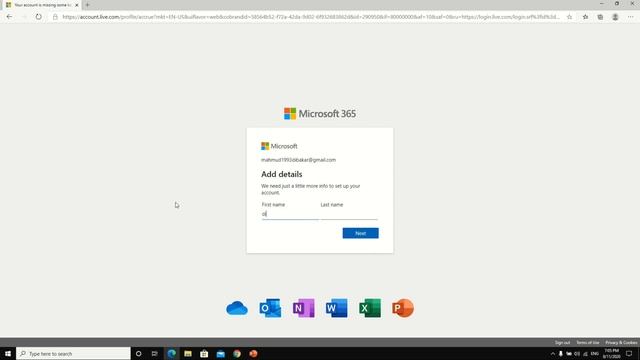Click the Microsoft 365 logo heading
This screenshot has height=360, width=640.
pyautogui.click(x=320, y=113)
